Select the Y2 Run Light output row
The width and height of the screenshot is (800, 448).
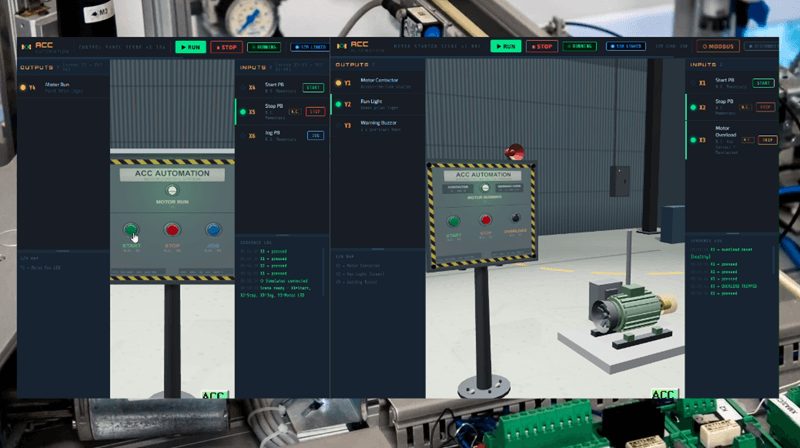click(378, 104)
